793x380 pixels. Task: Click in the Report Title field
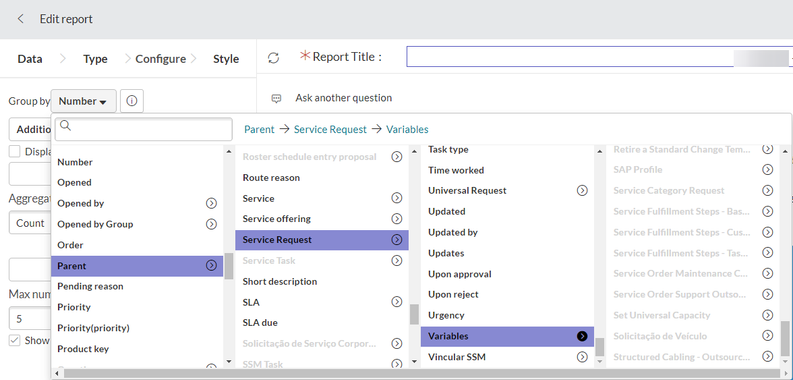[597, 57]
